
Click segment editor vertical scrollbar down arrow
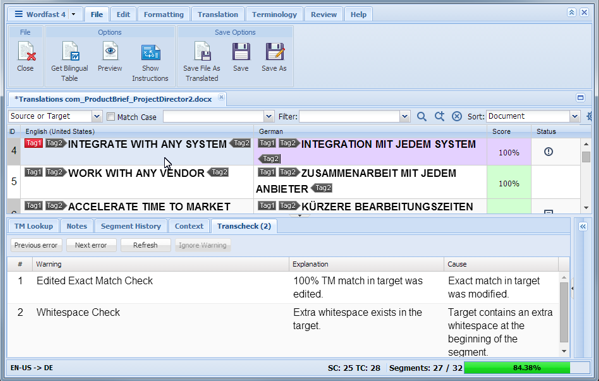586,208
